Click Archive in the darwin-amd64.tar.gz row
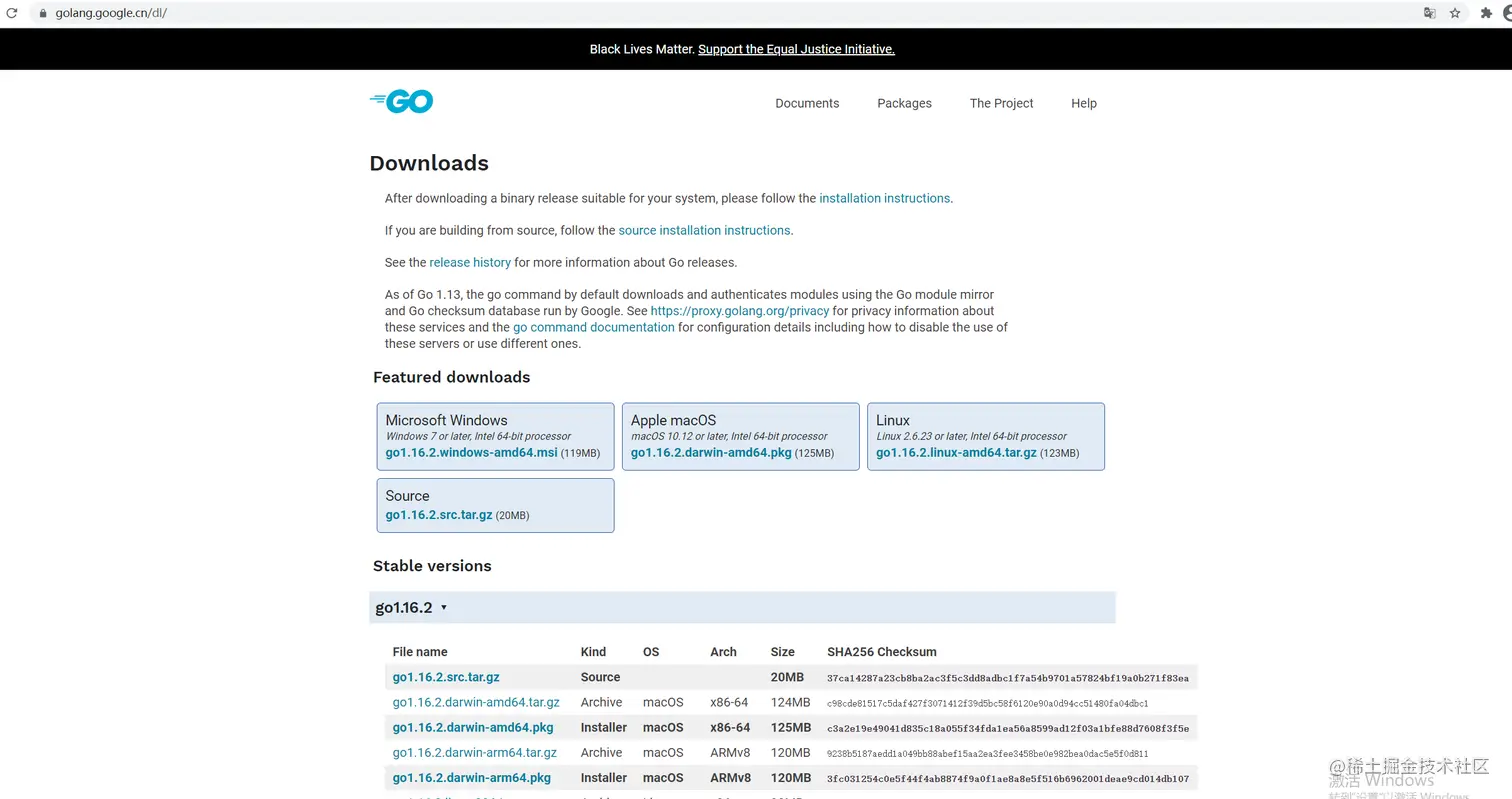1512x799 pixels. [601, 702]
